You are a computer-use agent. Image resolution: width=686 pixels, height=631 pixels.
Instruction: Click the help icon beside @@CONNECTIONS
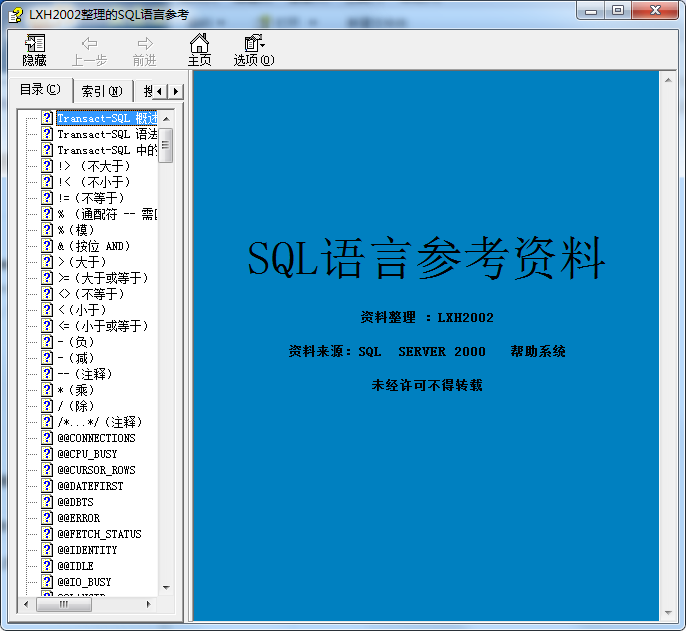[47, 438]
